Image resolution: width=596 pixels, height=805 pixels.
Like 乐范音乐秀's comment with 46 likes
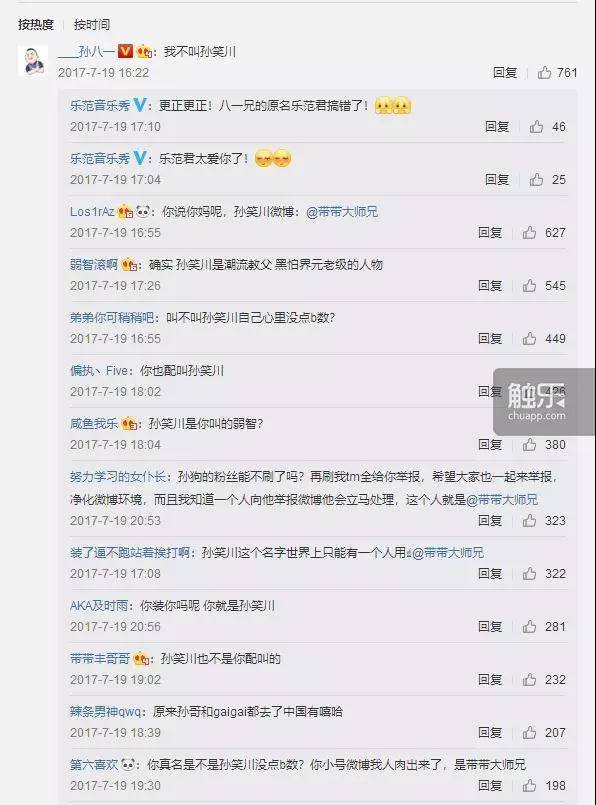pos(536,126)
